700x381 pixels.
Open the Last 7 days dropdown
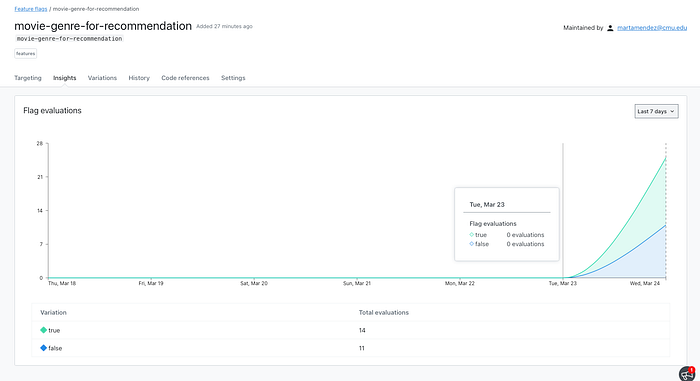tap(656, 111)
